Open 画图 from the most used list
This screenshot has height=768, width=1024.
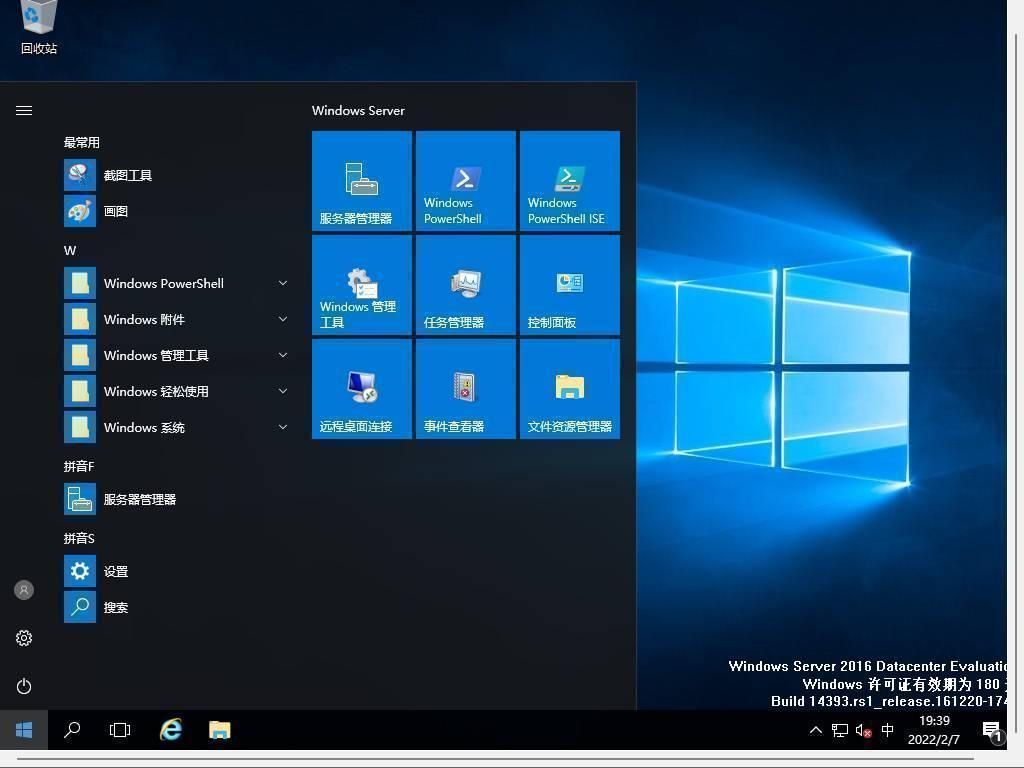(x=176, y=211)
